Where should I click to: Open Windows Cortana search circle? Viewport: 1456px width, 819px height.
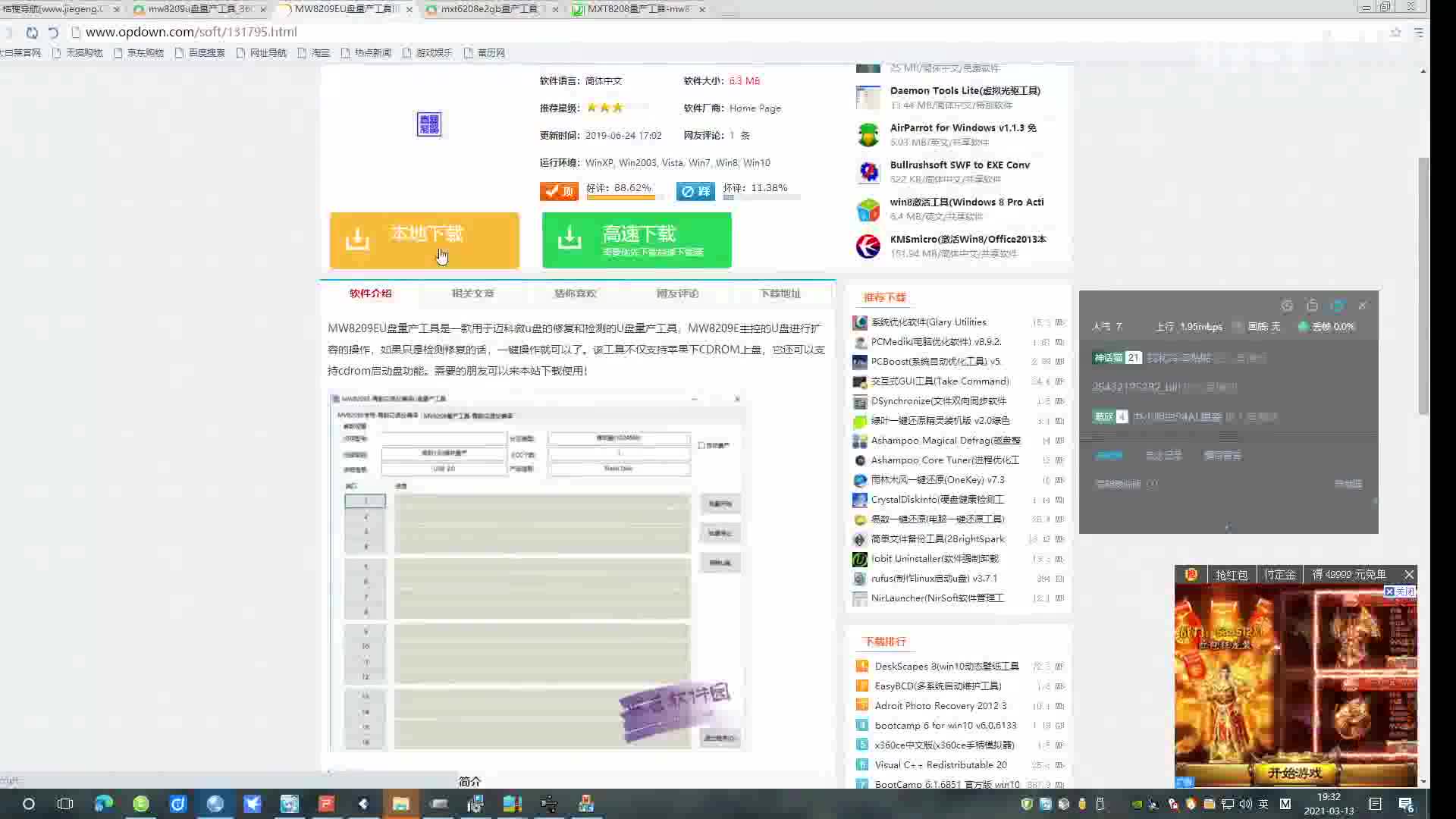28,804
